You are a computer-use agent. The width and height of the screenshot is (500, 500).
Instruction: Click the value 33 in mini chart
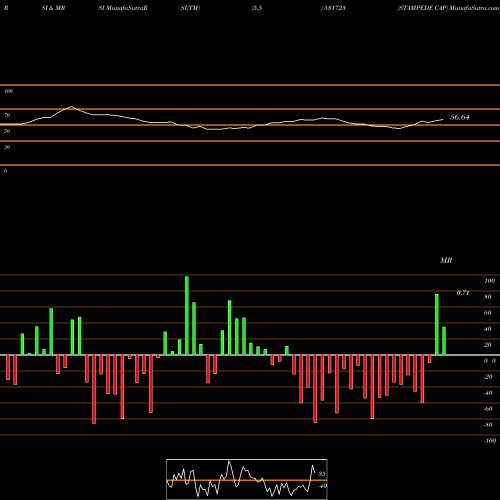coord(322,474)
